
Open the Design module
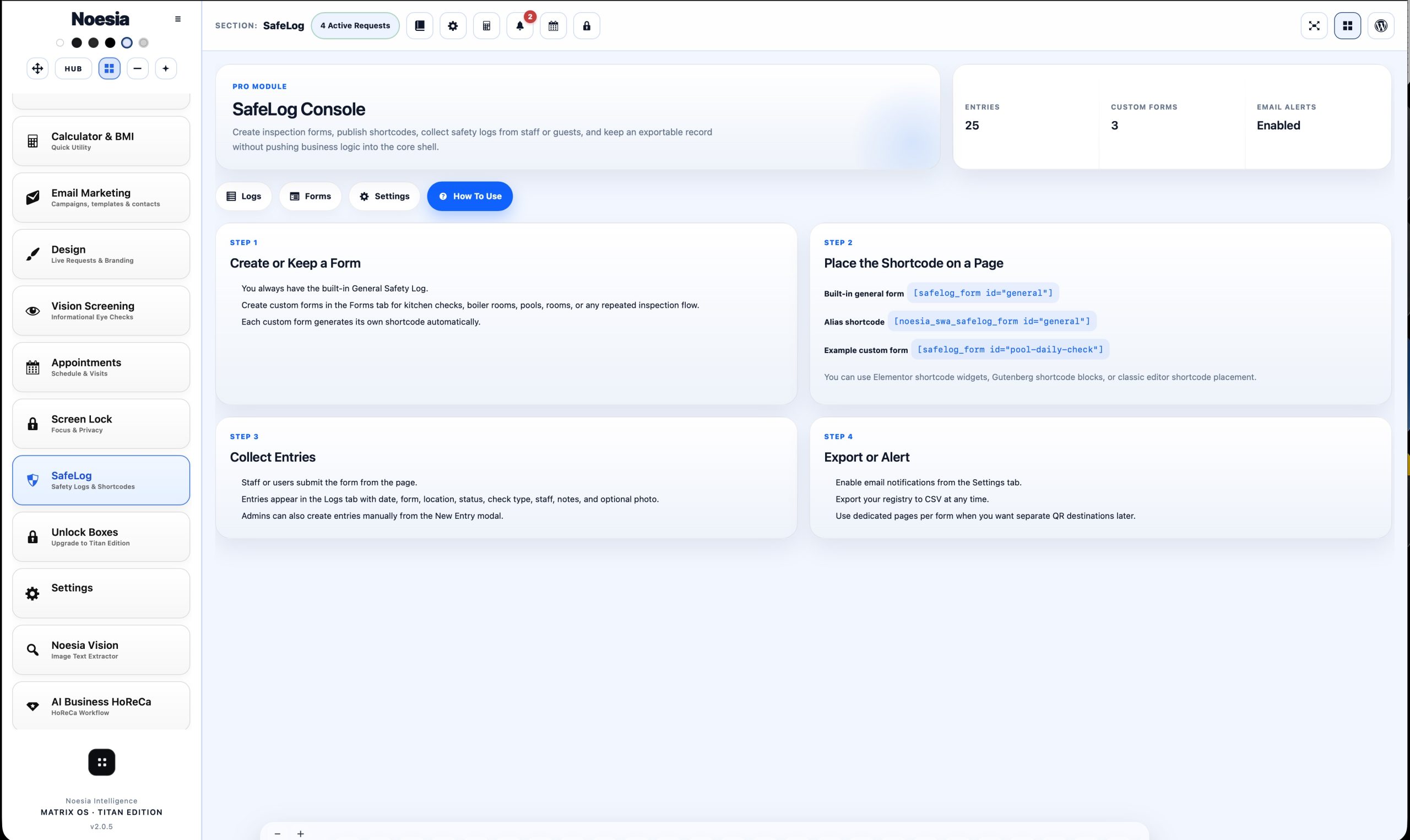click(x=101, y=254)
